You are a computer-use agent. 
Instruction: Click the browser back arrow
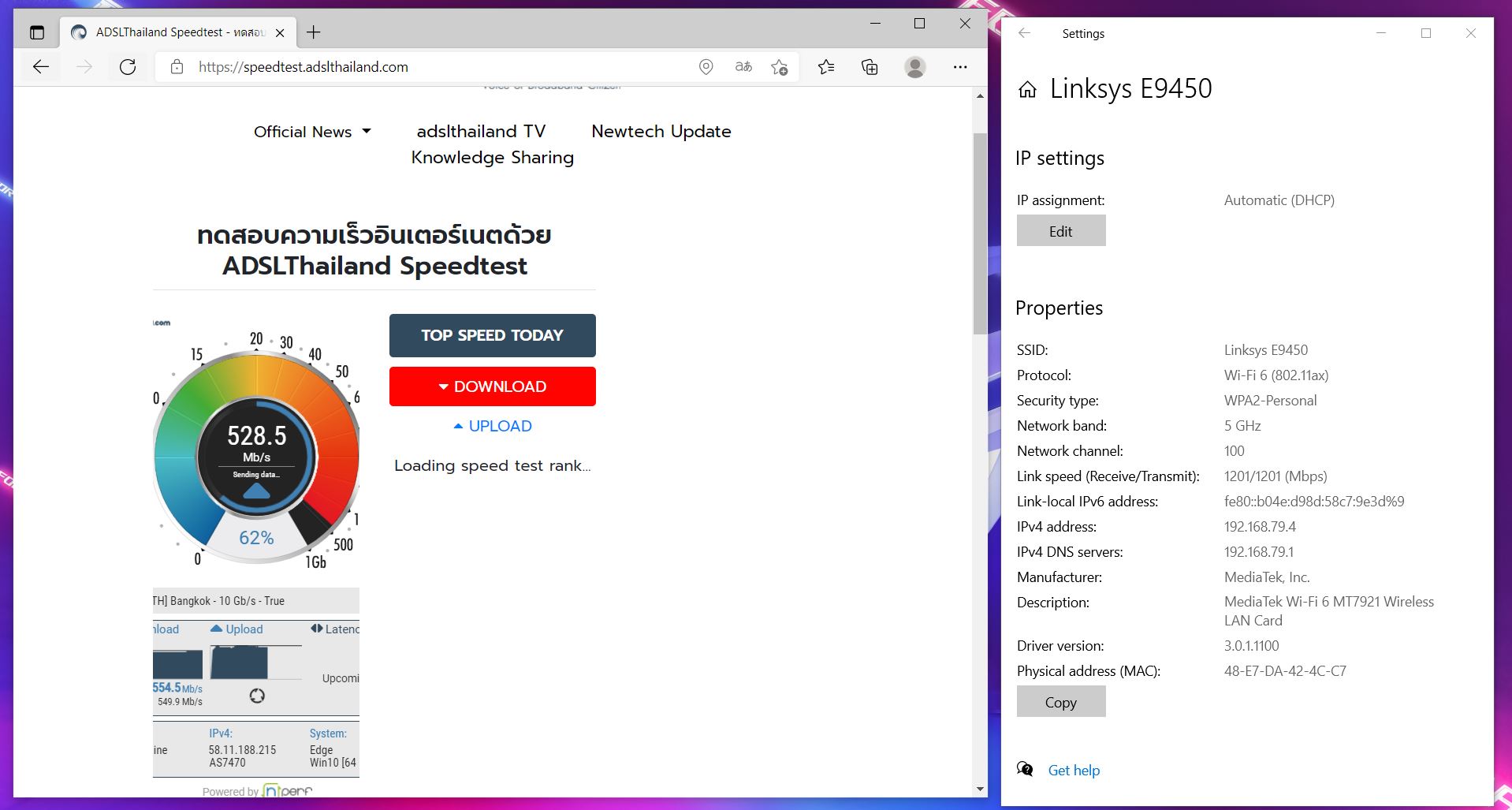pyautogui.click(x=41, y=67)
